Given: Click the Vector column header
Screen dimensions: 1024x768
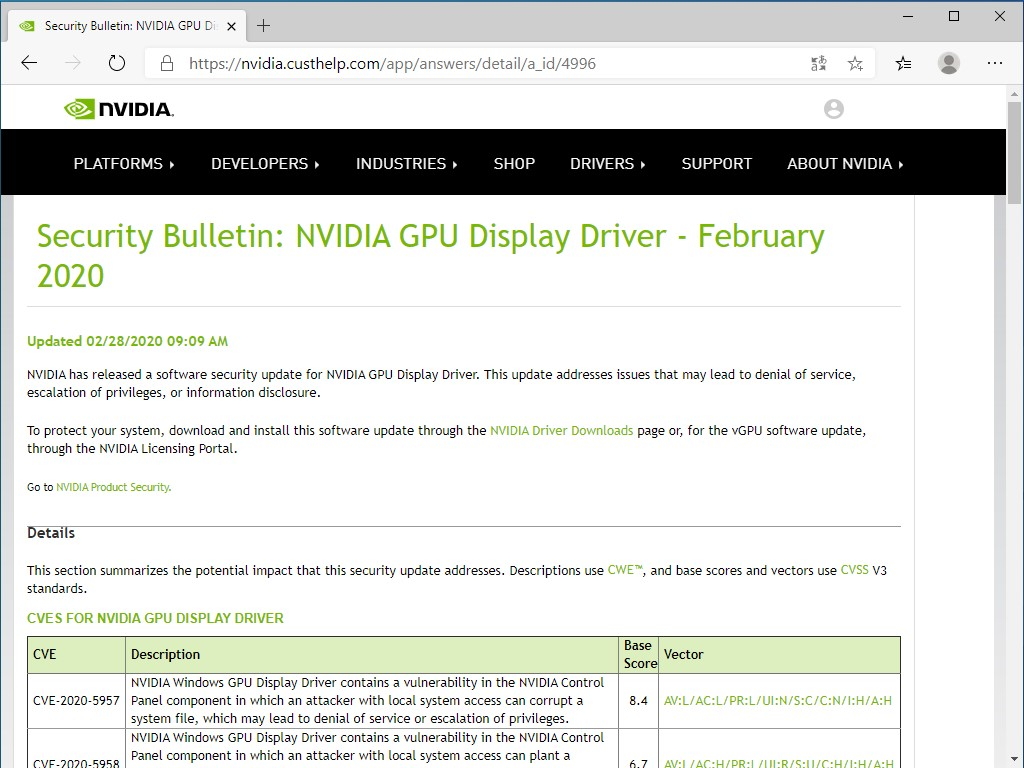Looking at the screenshot, I should point(779,654).
